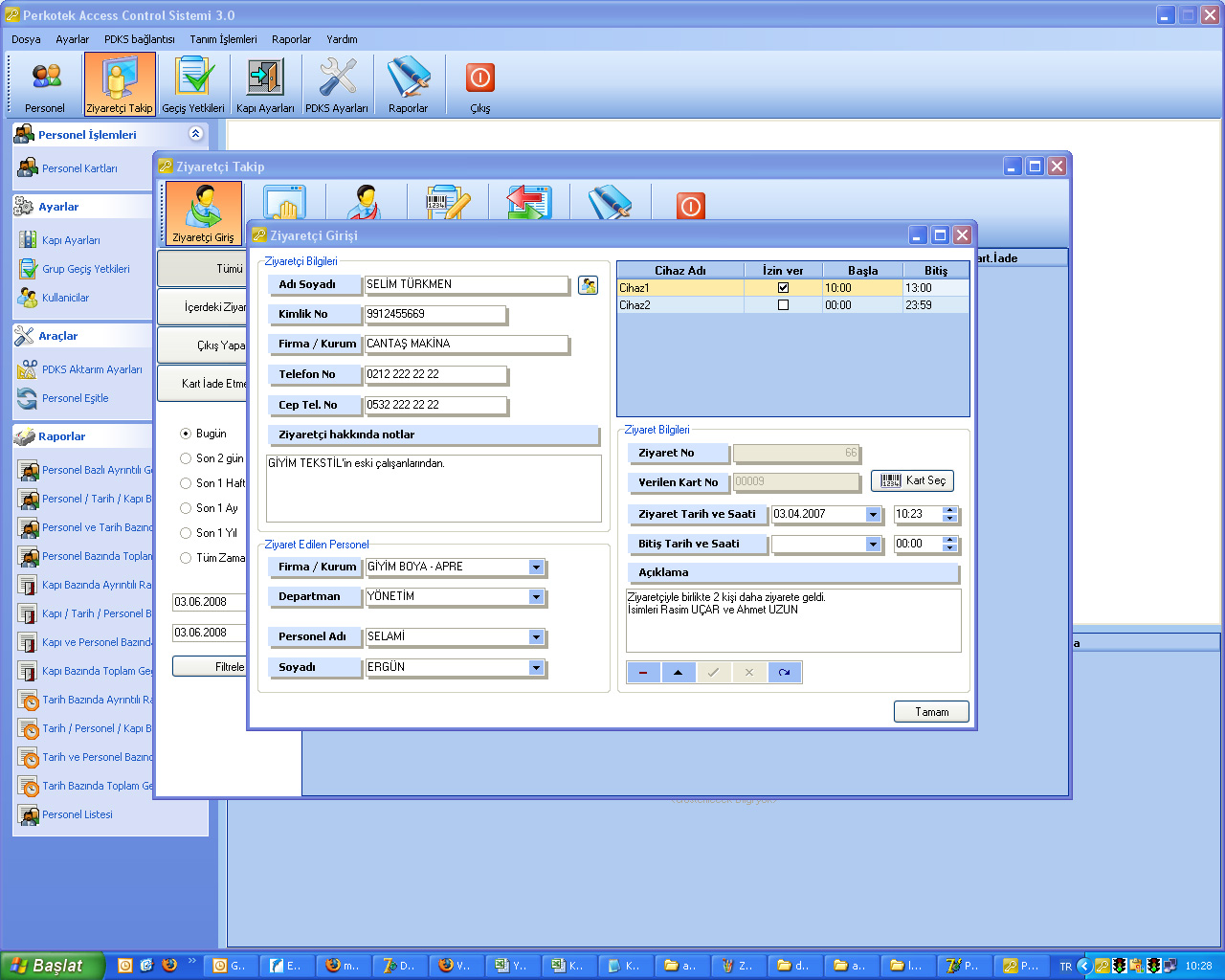Click the Raporlar toolbar icon
Screen dimensions: 1225x980
[x=409, y=84]
